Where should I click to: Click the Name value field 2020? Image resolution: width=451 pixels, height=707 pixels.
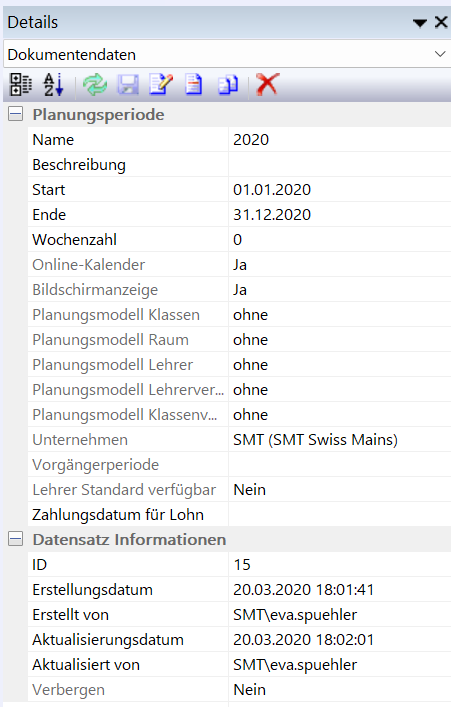click(x=340, y=139)
